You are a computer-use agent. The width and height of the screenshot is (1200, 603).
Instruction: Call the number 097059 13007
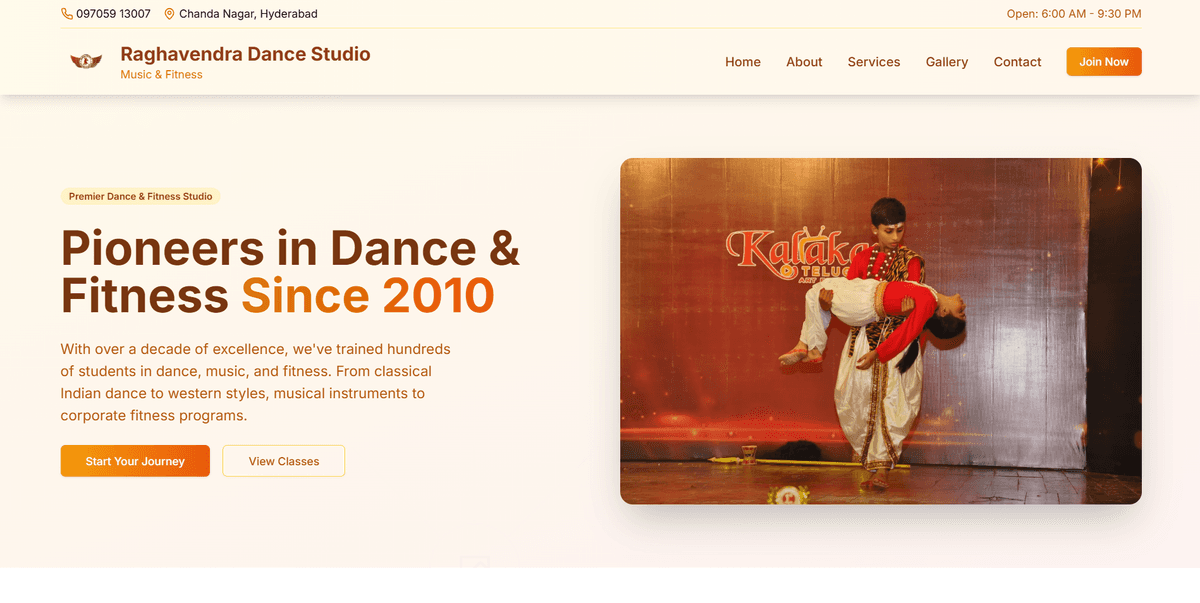coord(113,14)
